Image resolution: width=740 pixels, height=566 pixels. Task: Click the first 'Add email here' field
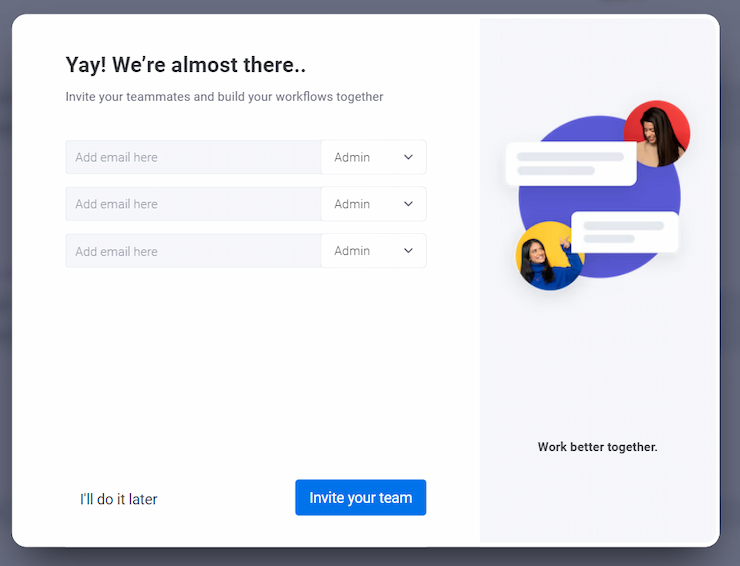click(193, 157)
